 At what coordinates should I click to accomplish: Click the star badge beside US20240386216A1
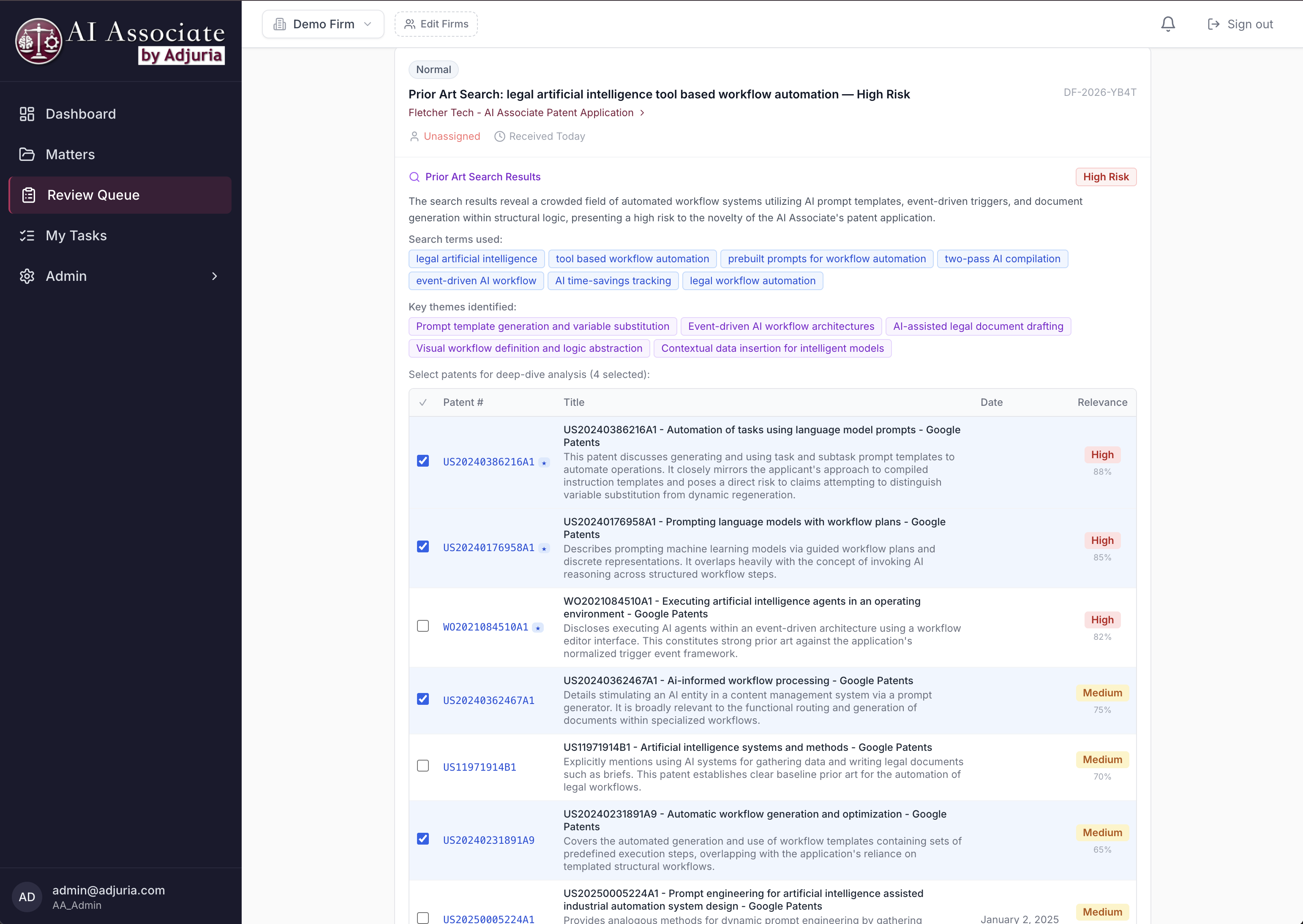coord(544,462)
